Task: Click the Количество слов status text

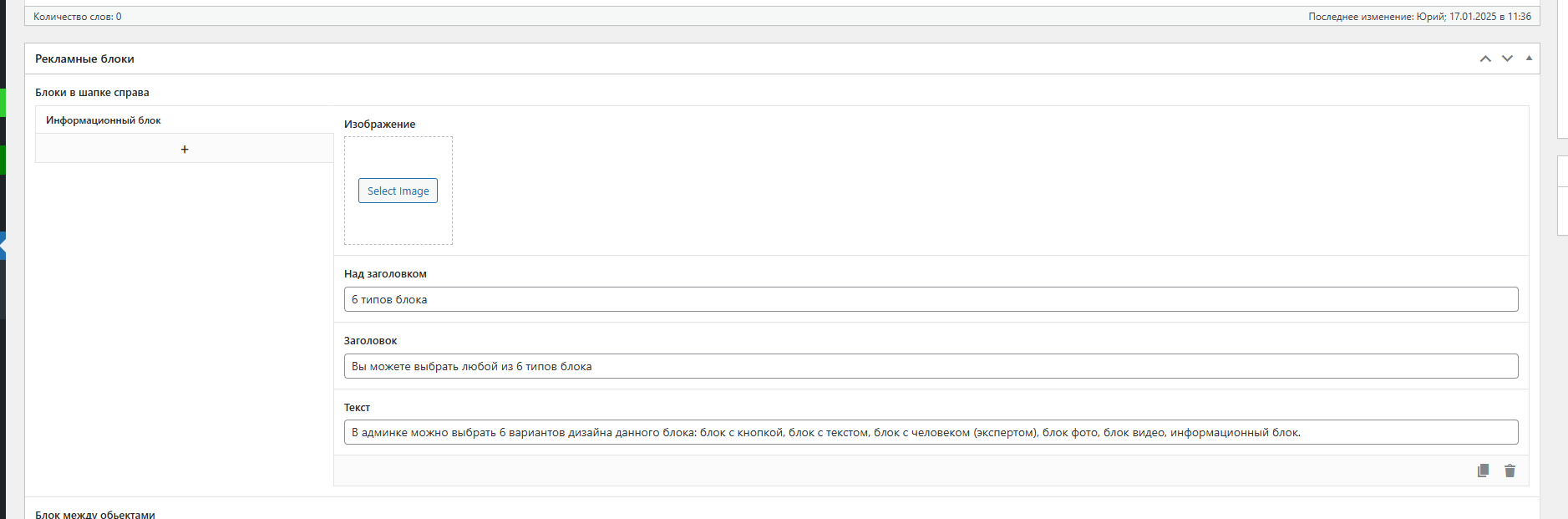Action: tap(77, 17)
